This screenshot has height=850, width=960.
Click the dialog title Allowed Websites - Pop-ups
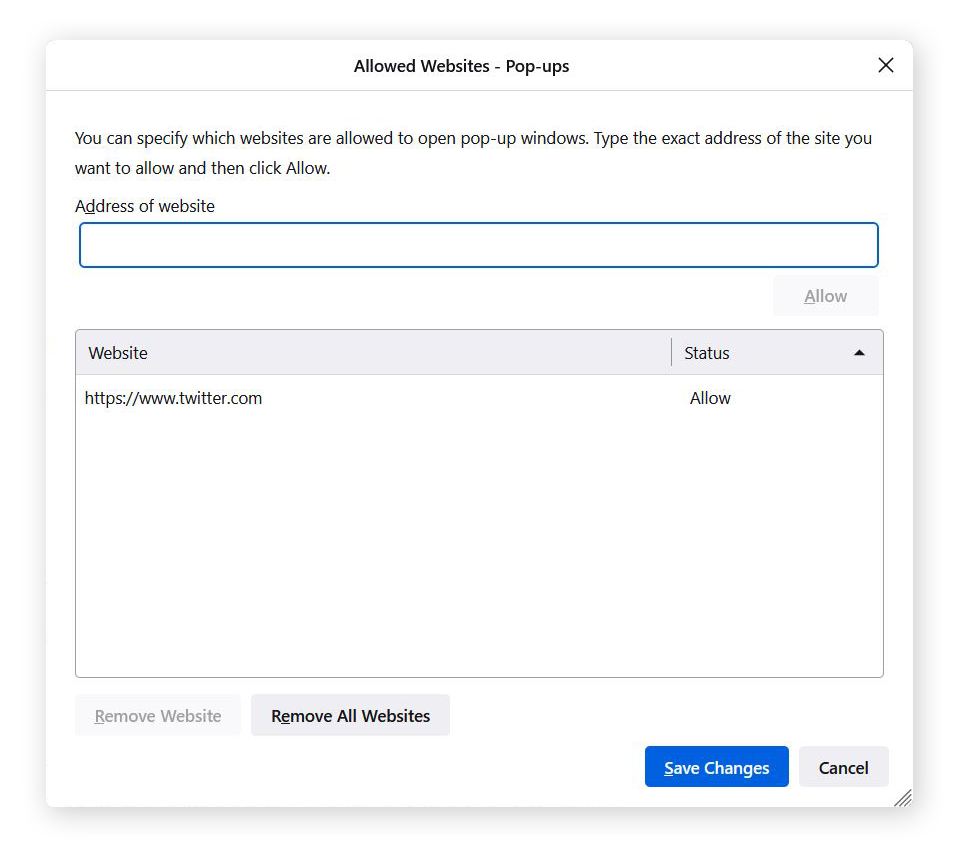pyautogui.click(x=461, y=66)
